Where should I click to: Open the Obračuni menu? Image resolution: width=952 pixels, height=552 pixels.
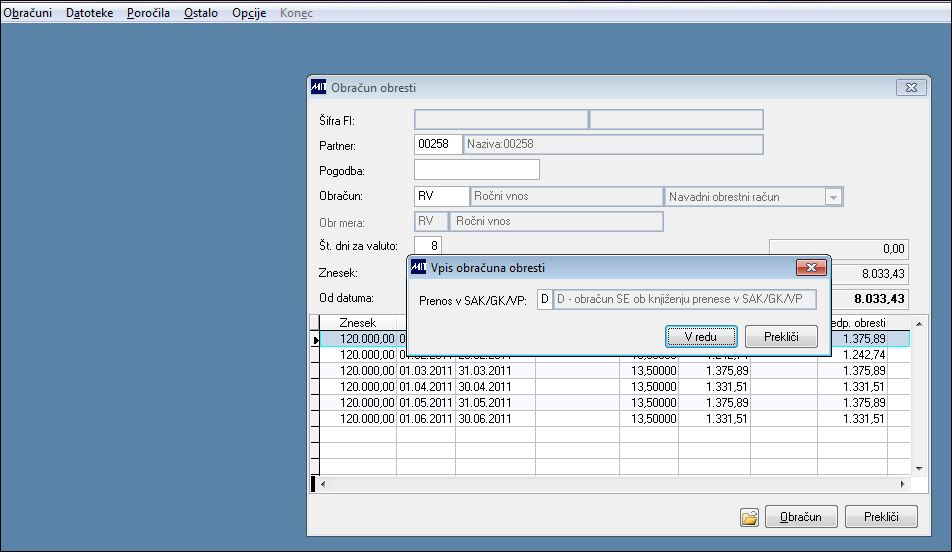coord(28,13)
